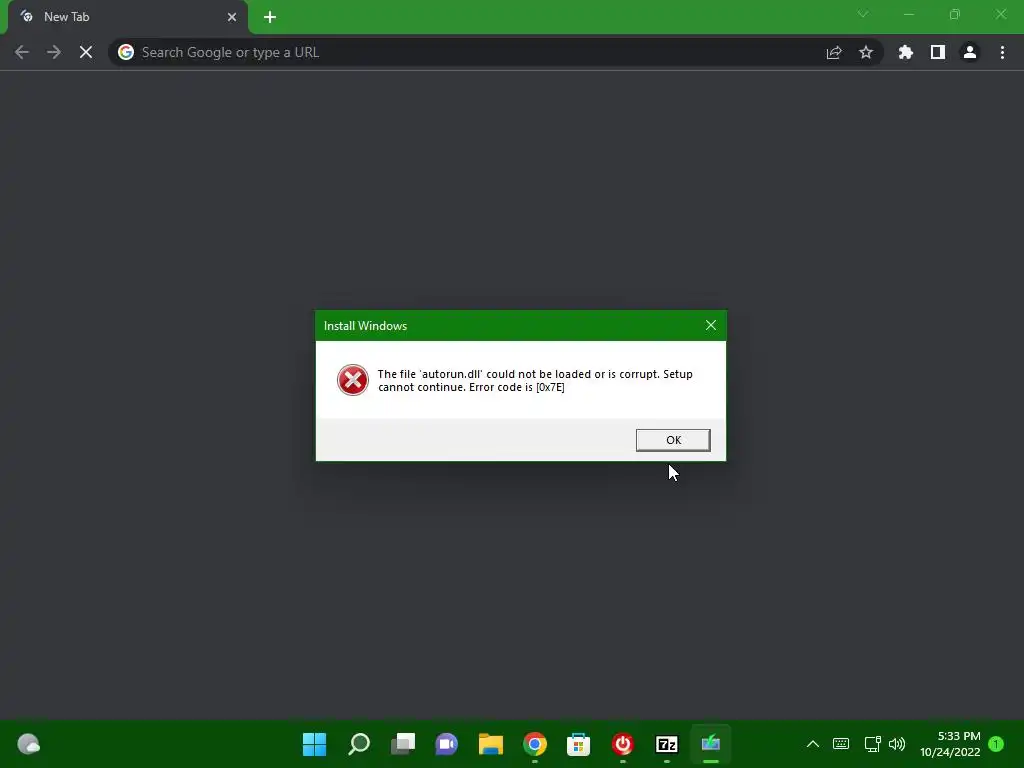Share this page from the address bar
Viewport: 1024px width, 768px height.
[x=834, y=52]
